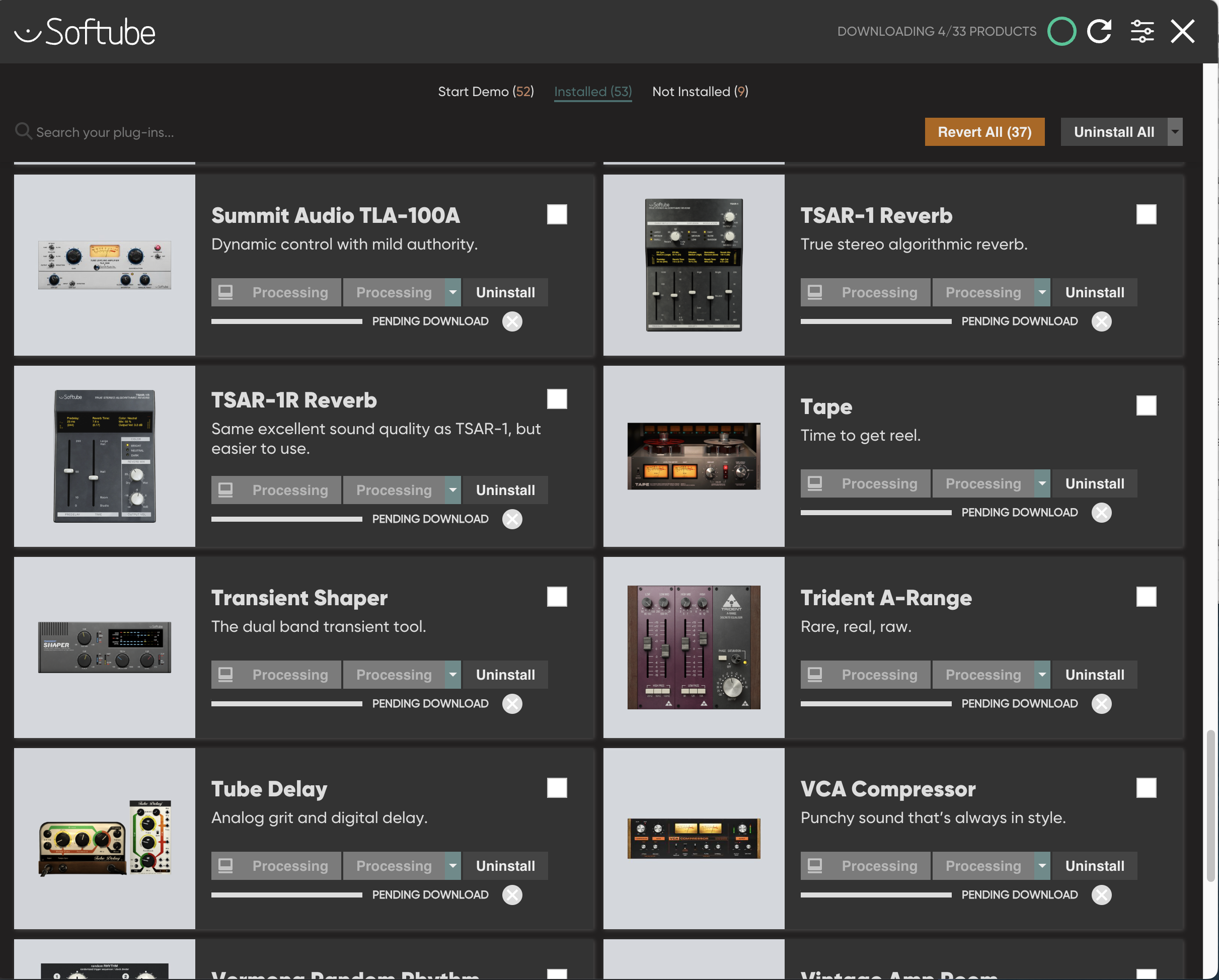Open TSAR-1R Reverb version dropdown arrow

click(x=453, y=489)
